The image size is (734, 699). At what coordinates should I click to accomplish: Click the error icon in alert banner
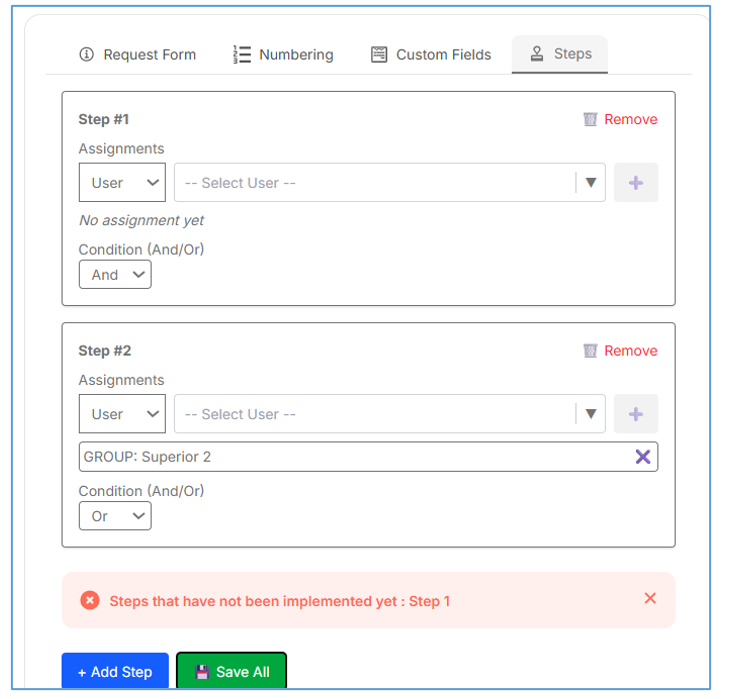[x=90, y=601]
